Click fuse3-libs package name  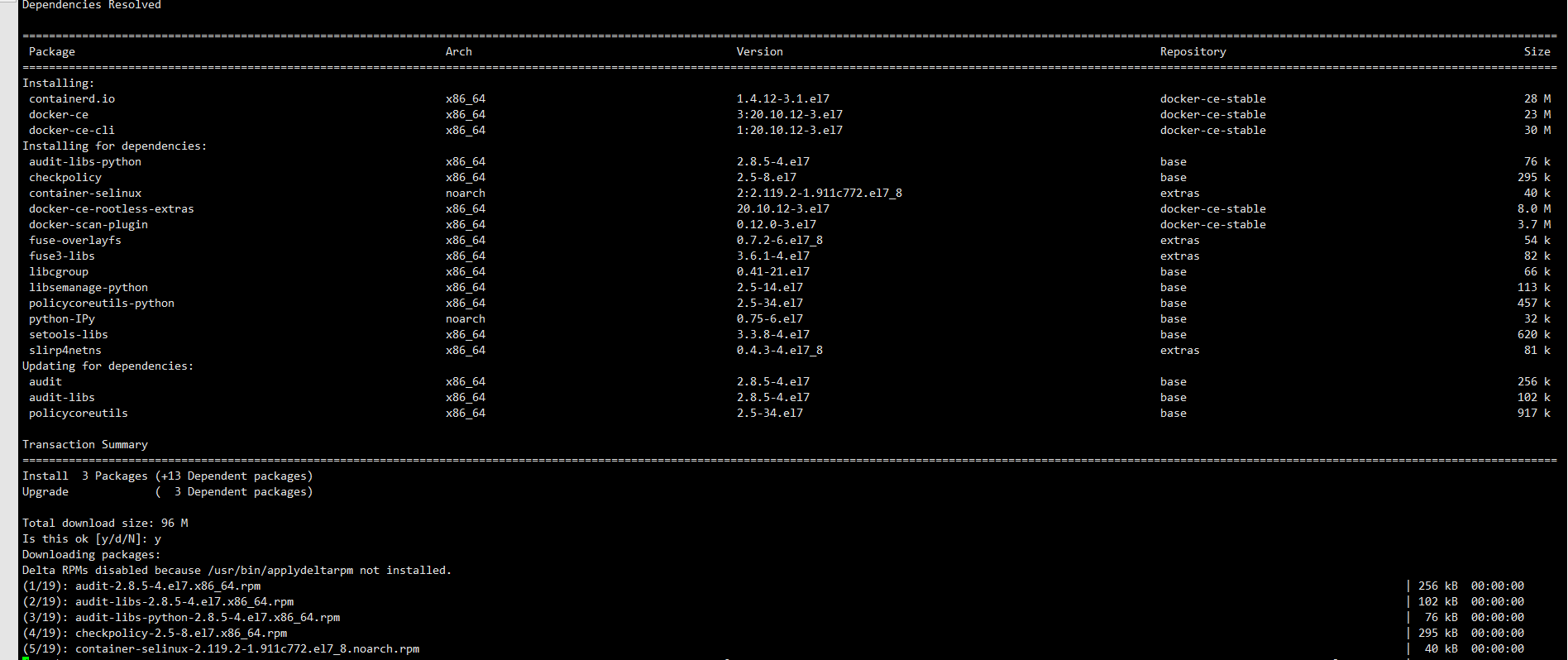(62, 256)
